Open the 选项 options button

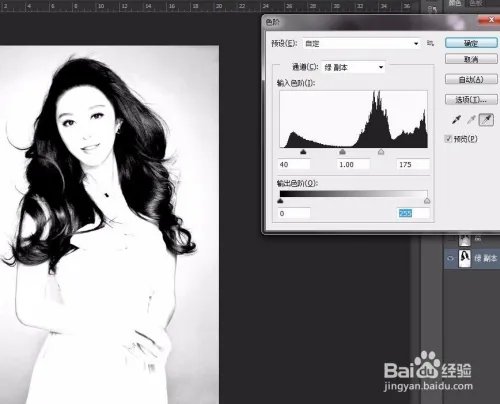[471, 99]
